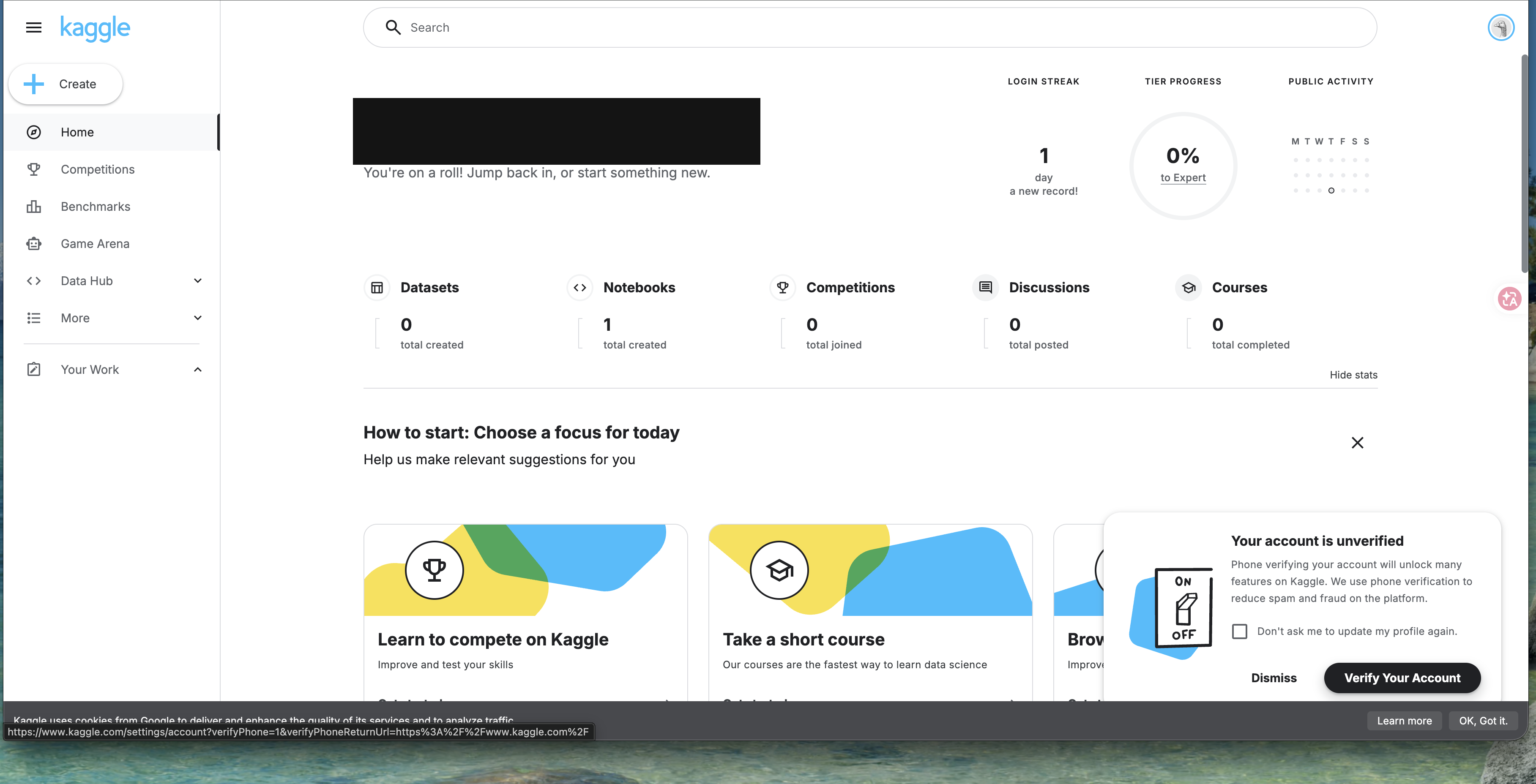Image resolution: width=1536 pixels, height=784 pixels.
Task: Open the user profile avatar
Action: pos(1501,27)
